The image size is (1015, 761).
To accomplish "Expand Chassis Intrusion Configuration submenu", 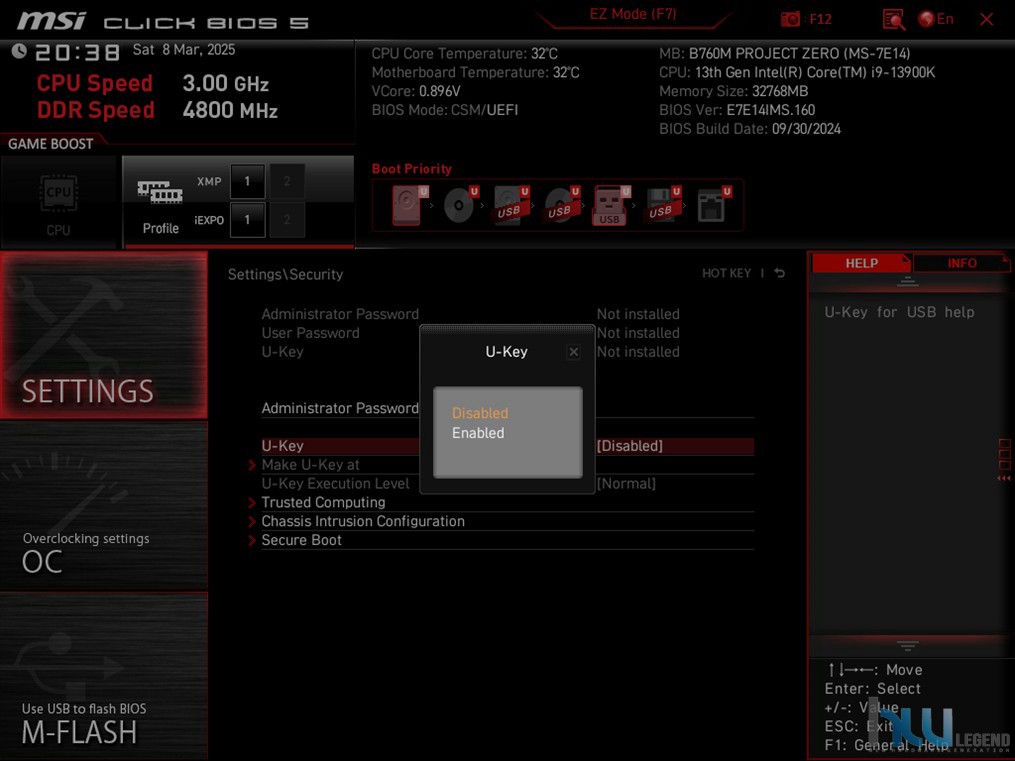I will 362,521.
